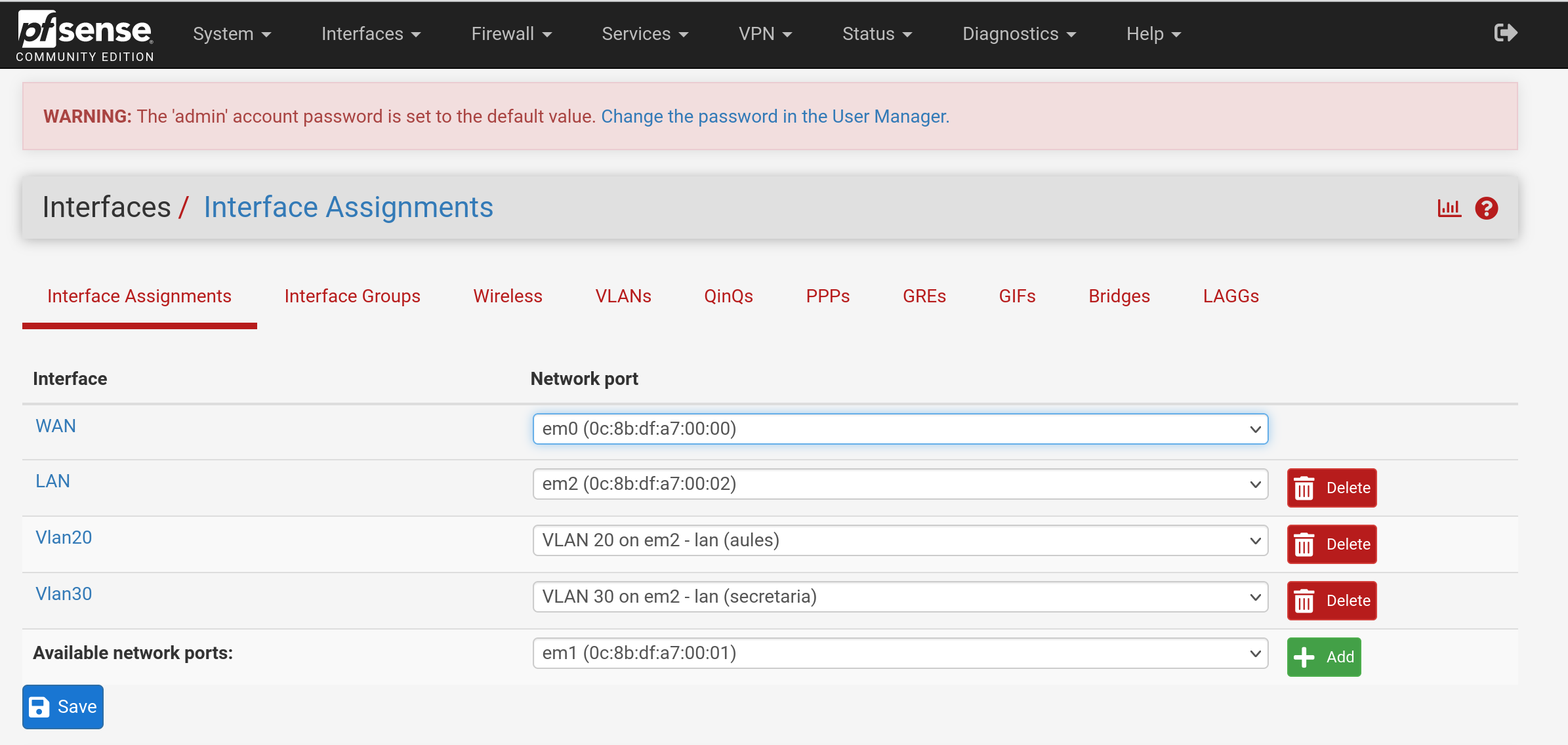Click the logout icon at top right

pos(1505,32)
